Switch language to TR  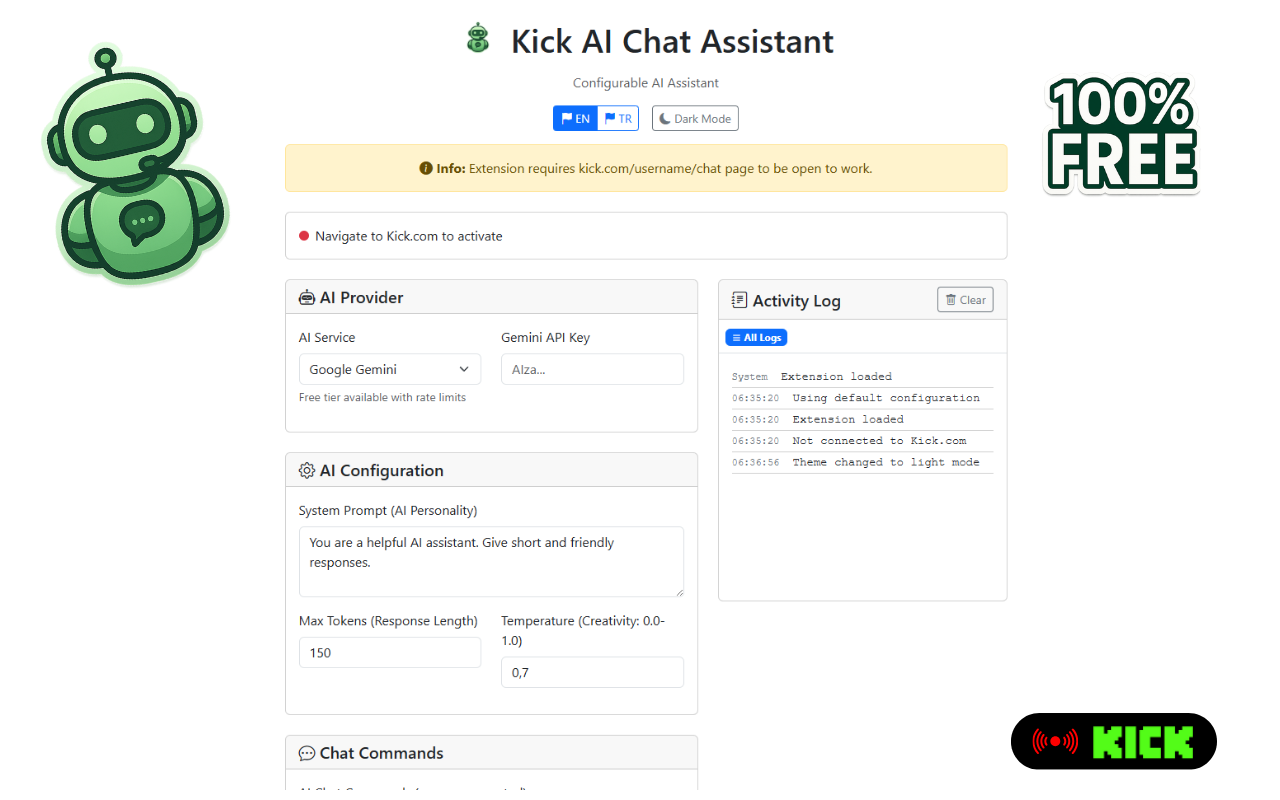[618, 118]
